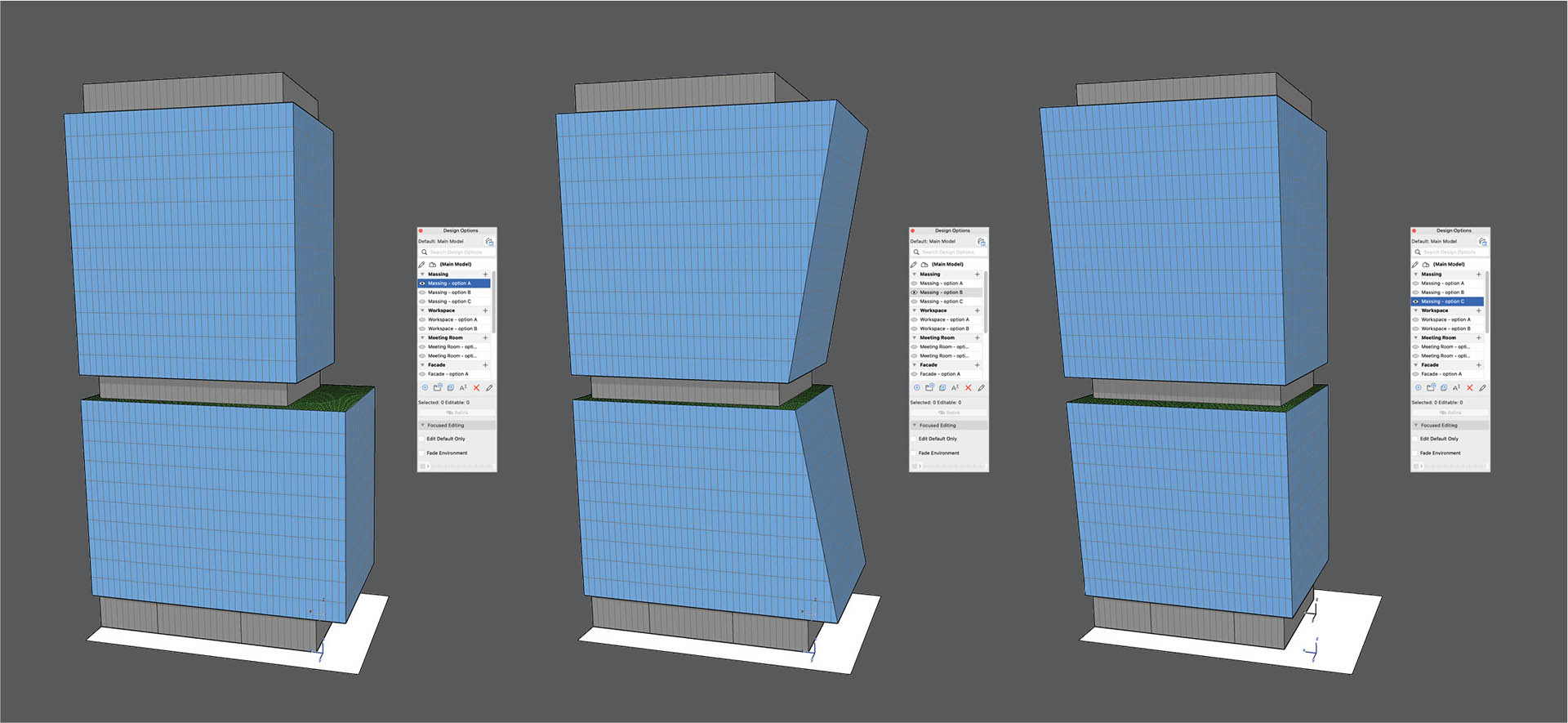
Task: Click Duplicate option icon in middle palette
Action: (942, 387)
